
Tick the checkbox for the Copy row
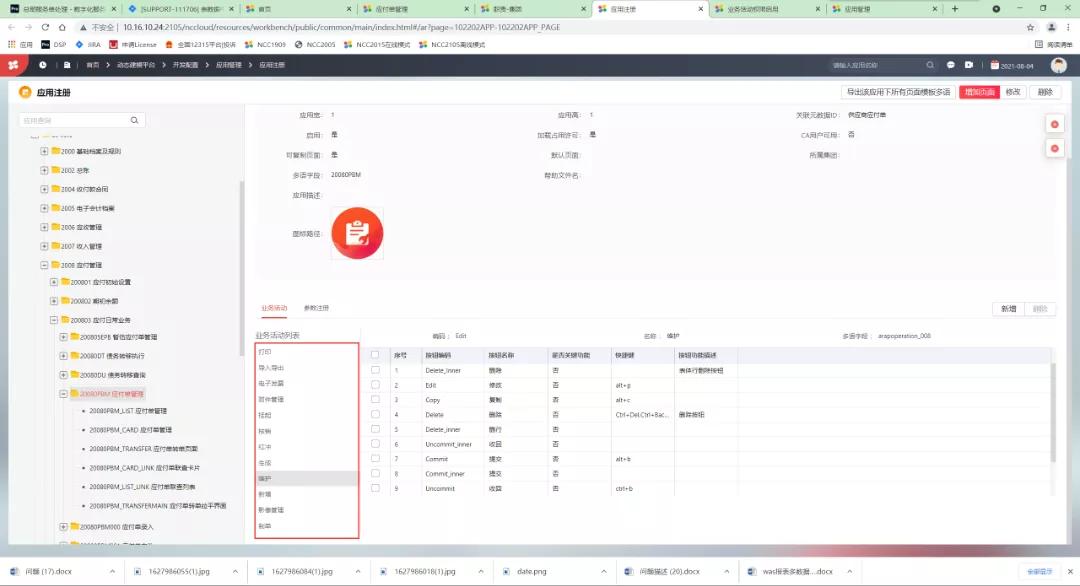[x=375, y=399]
